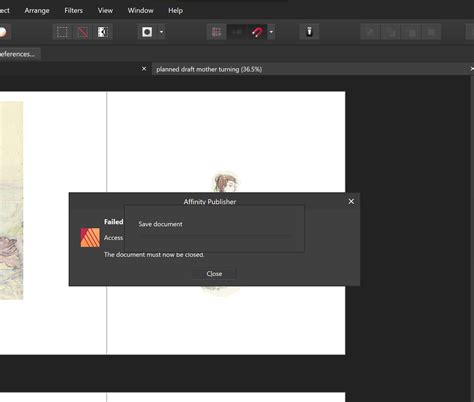Click the 'Save document' label
The width and height of the screenshot is (474, 402).
[160, 224]
